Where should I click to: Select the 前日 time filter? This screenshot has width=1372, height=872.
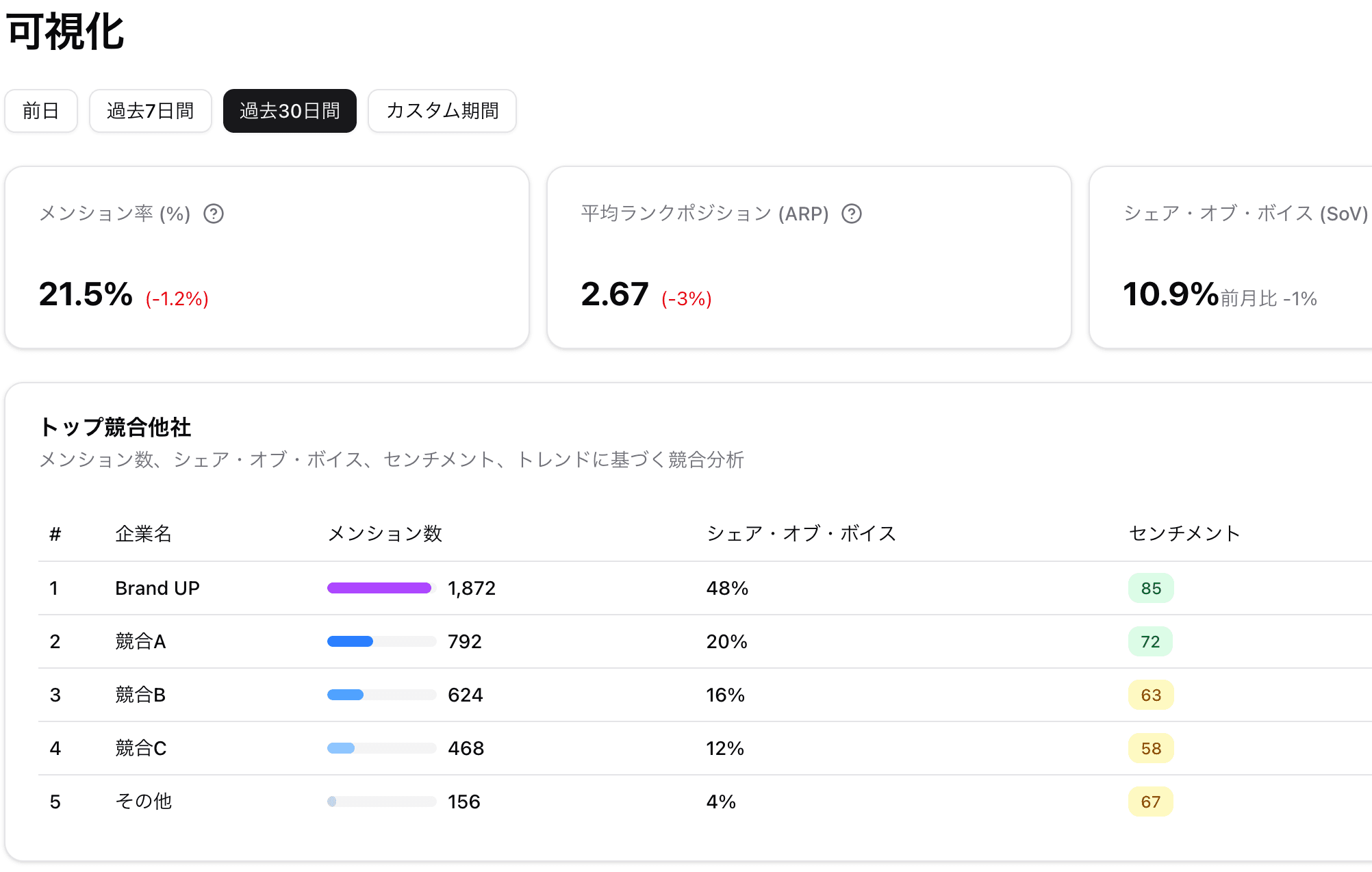click(x=41, y=110)
